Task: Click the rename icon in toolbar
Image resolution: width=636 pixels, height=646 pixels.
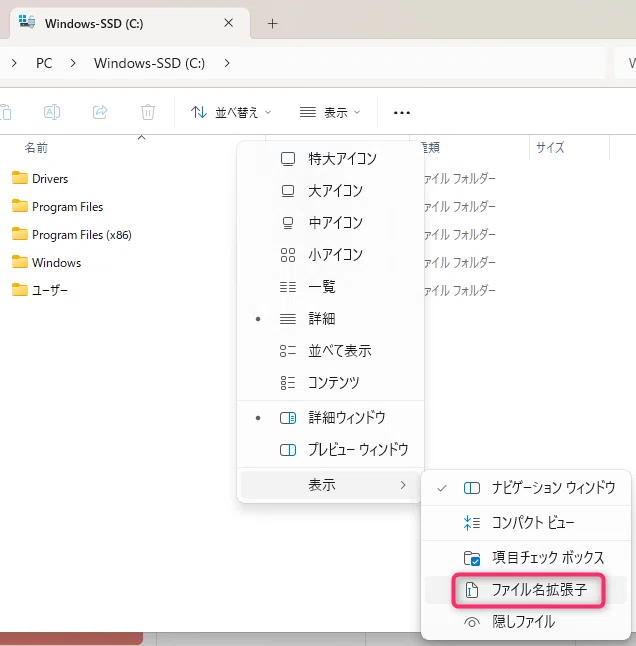Action: (52, 112)
